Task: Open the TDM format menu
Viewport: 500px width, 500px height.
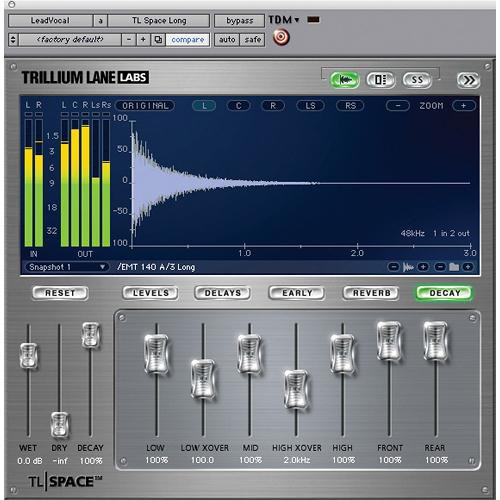Action: (284, 20)
